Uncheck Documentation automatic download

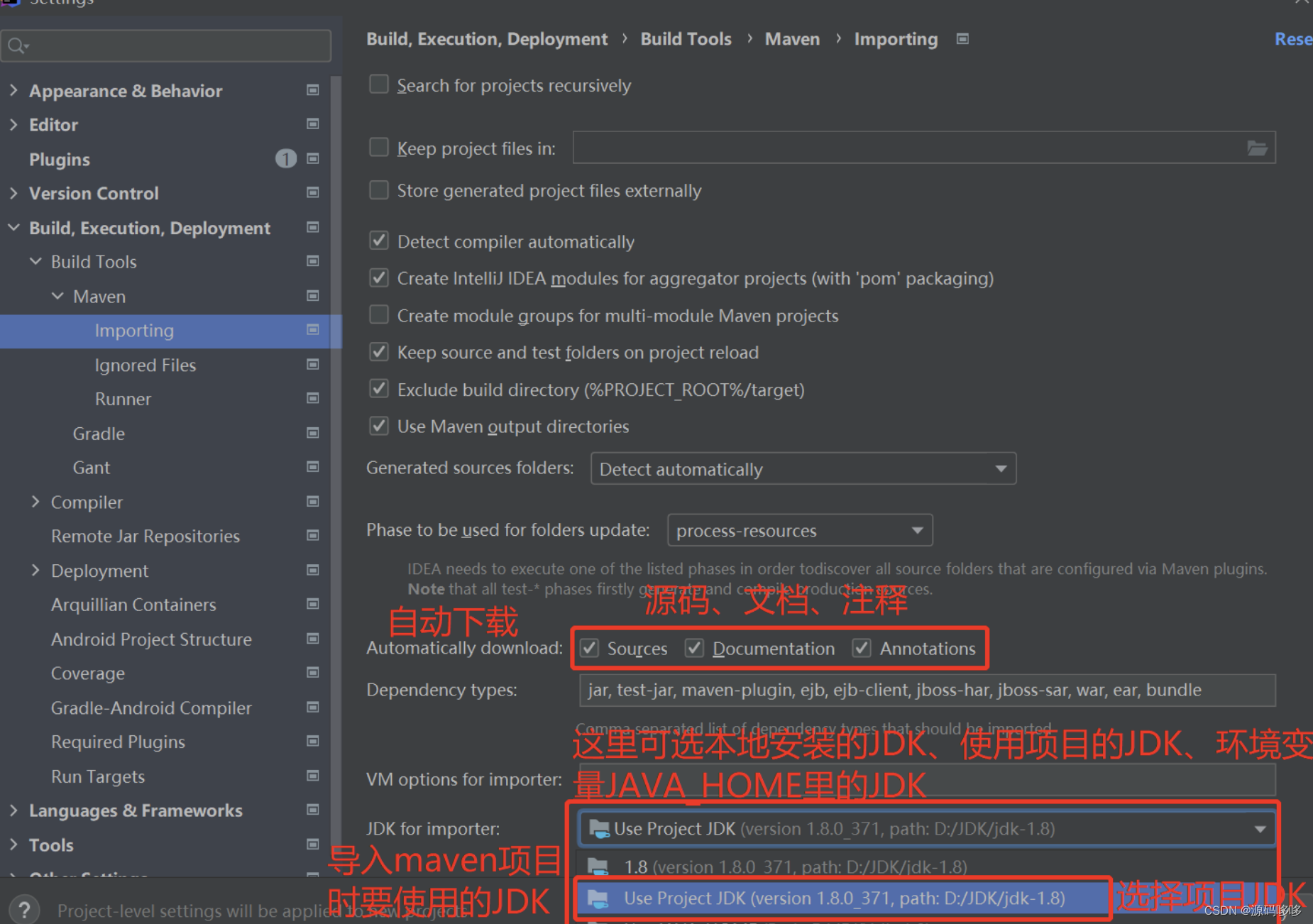(x=694, y=648)
